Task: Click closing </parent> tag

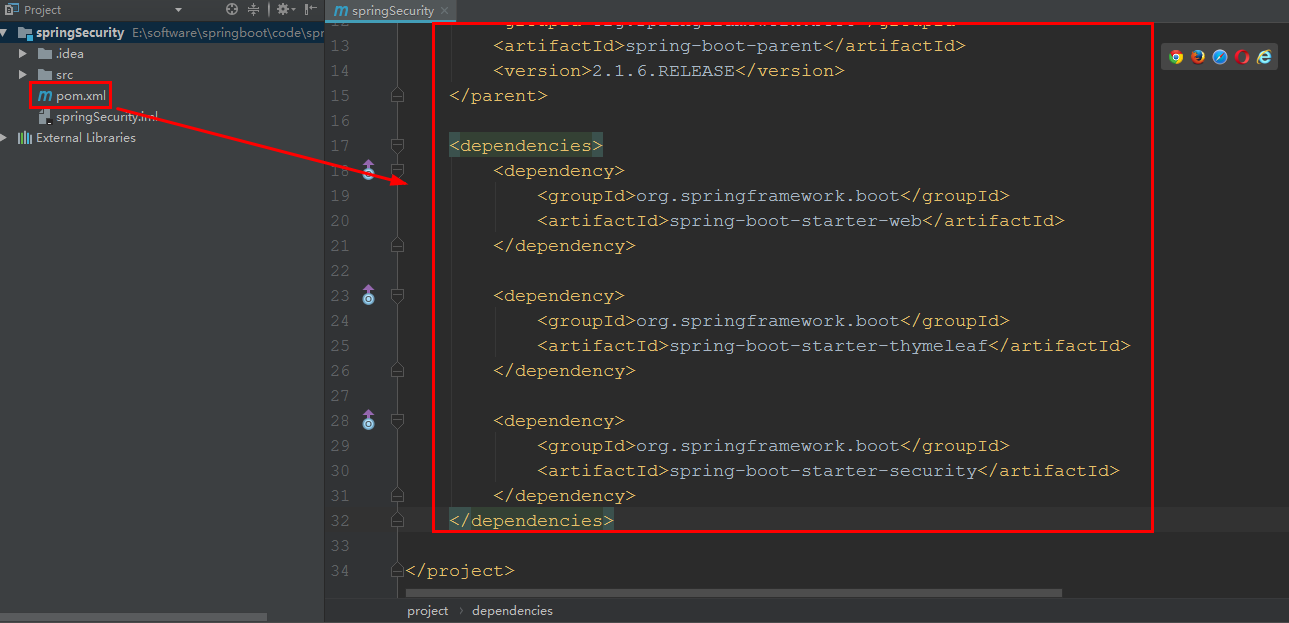Action: coord(498,96)
